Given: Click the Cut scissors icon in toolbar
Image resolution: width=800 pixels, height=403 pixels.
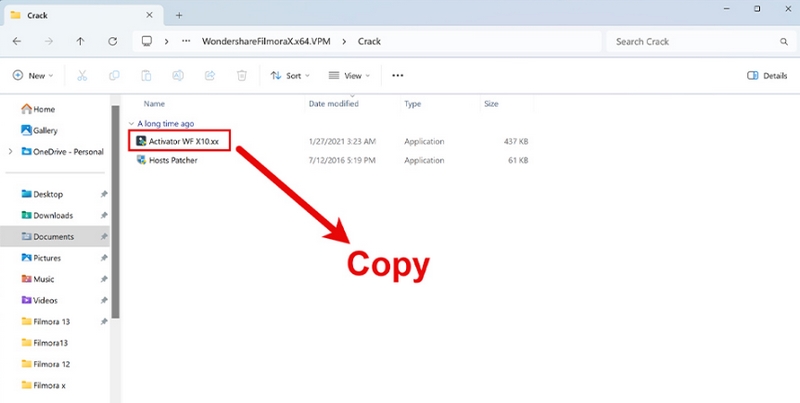Looking at the screenshot, I should point(82,75).
